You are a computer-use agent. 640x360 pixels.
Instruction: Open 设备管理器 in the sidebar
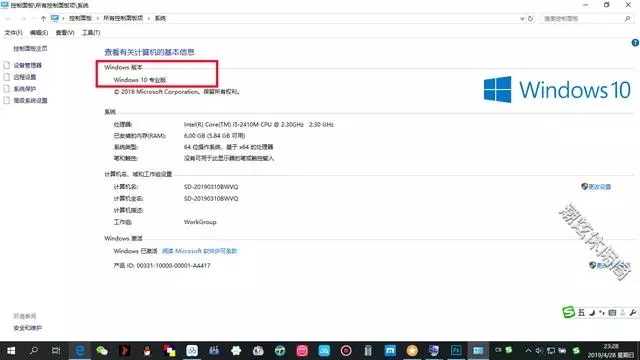coord(27,65)
